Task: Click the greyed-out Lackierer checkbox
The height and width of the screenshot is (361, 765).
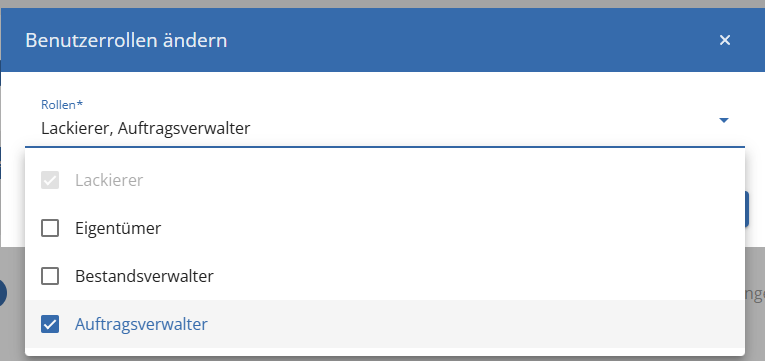Action: pyautogui.click(x=50, y=180)
